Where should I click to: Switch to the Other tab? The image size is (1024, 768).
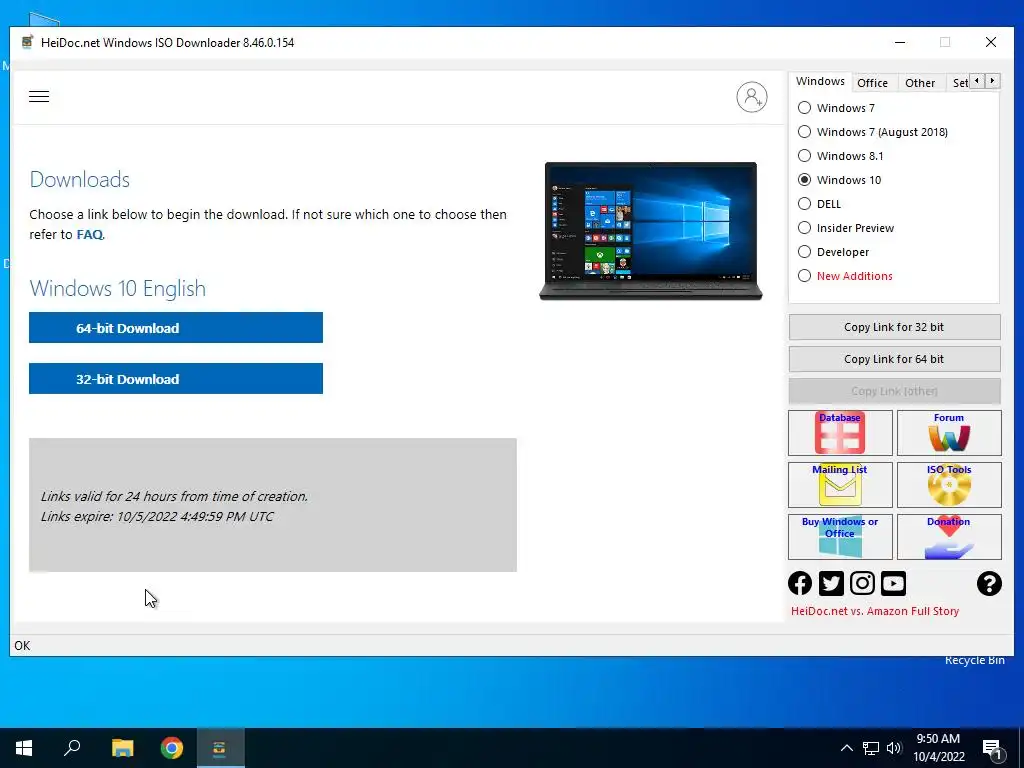pos(920,83)
